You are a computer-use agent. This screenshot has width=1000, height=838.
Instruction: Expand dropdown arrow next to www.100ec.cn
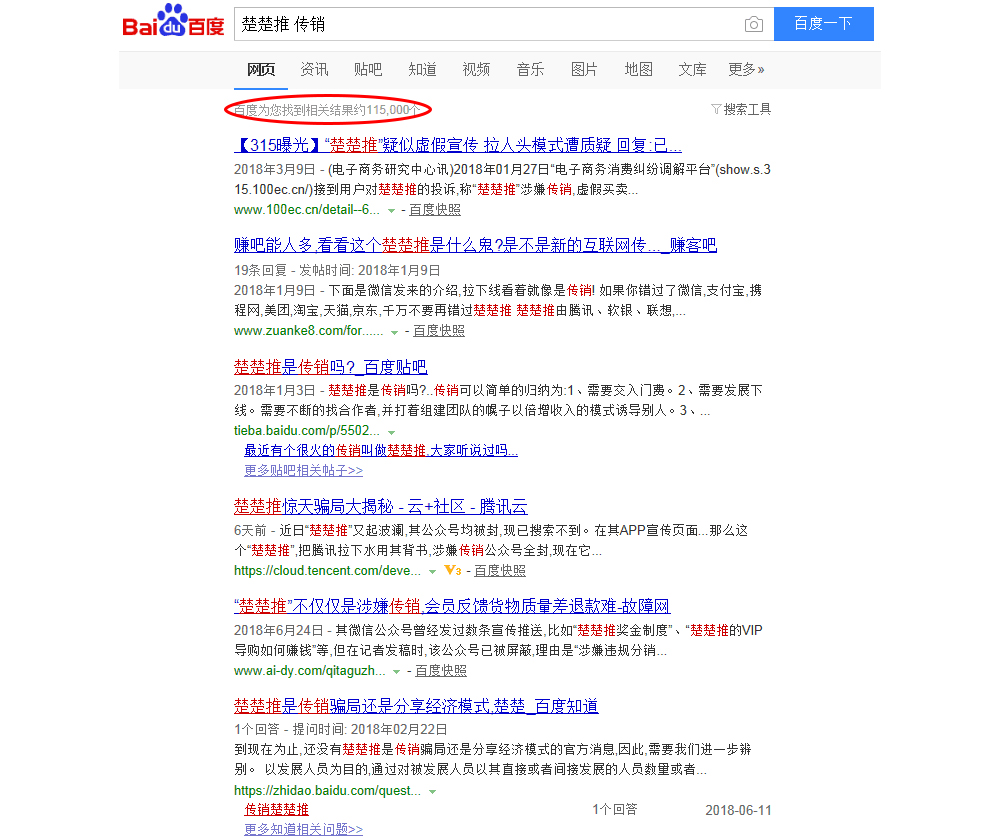coord(392,211)
